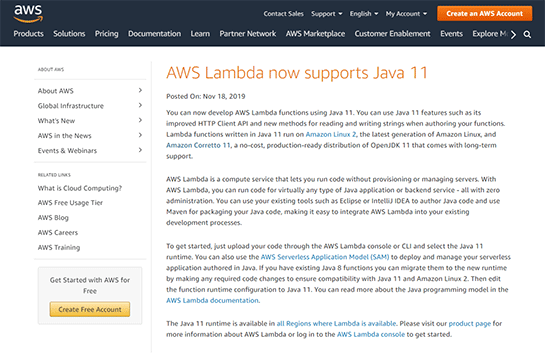
Task: Click the nav scroll-right arrow
Action: pyautogui.click(x=513, y=34)
